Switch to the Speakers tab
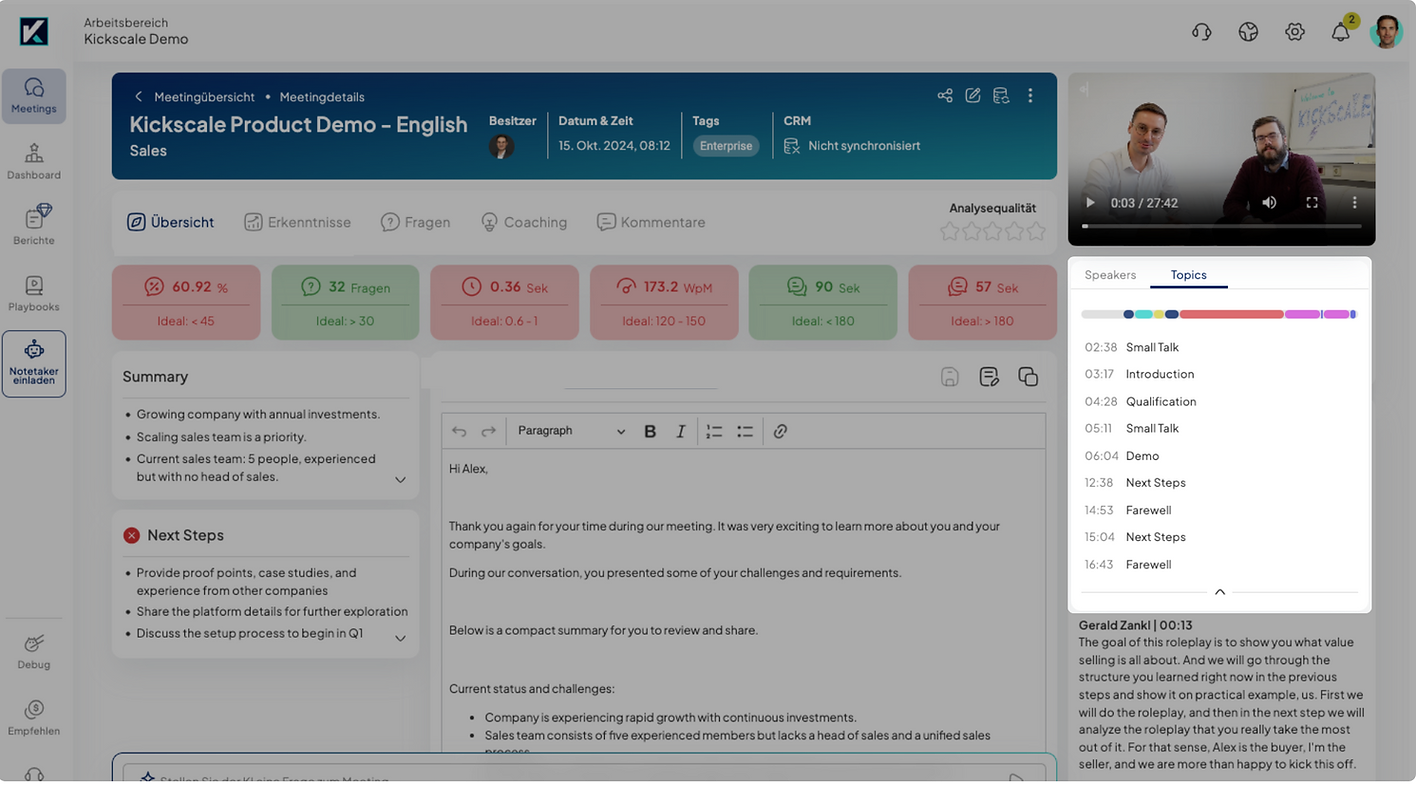 pos(1110,275)
